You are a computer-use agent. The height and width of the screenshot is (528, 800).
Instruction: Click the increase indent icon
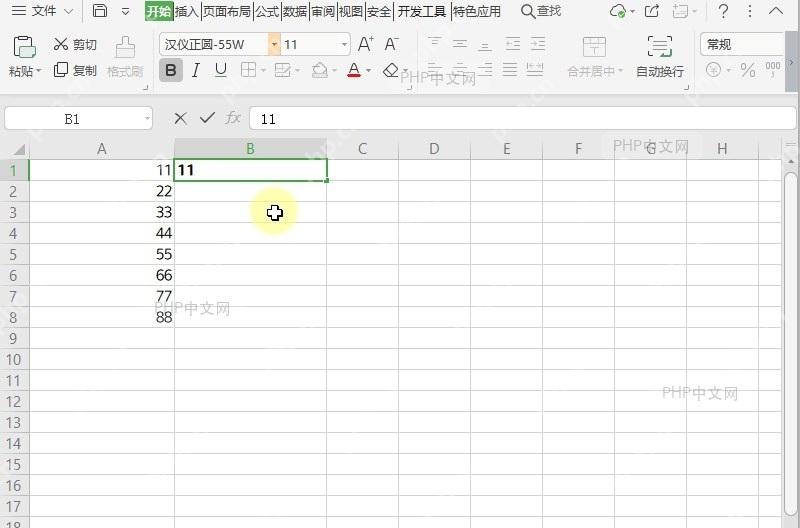coord(538,44)
